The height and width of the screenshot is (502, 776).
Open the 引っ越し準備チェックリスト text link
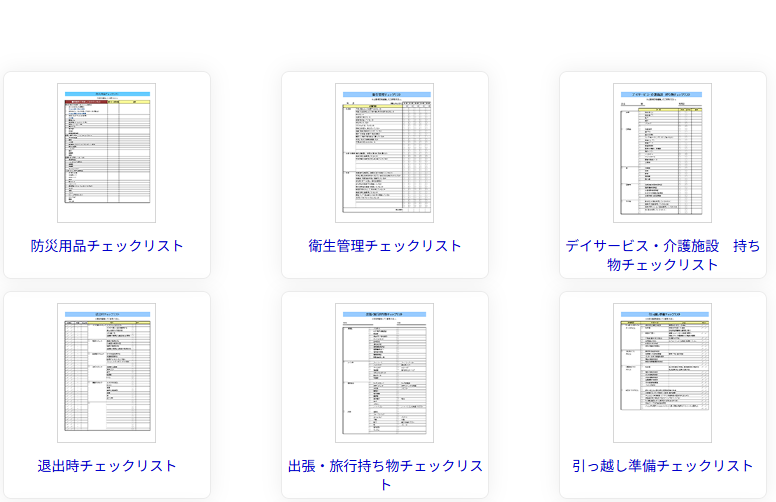pyautogui.click(x=663, y=466)
